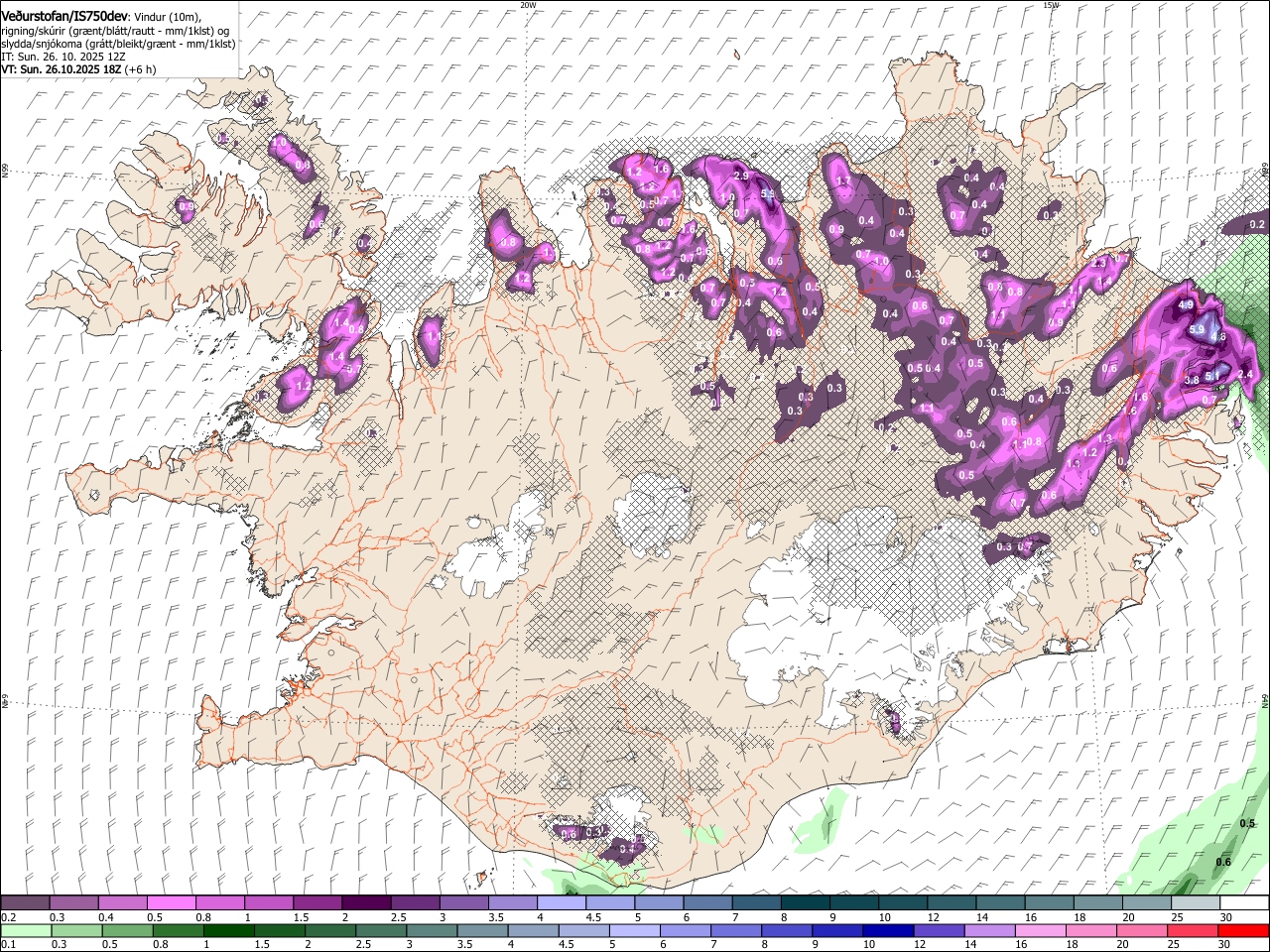1270x952 pixels.
Task: Click the '2.9' precipitation value in the north
Action: coord(740,177)
